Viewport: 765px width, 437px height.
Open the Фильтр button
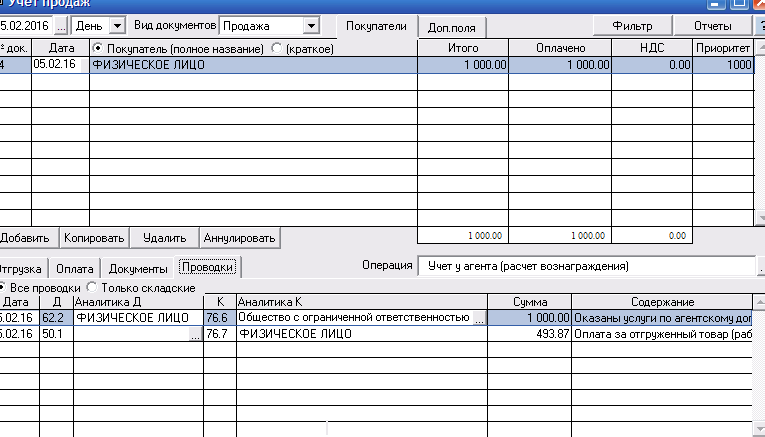(633, 24)
